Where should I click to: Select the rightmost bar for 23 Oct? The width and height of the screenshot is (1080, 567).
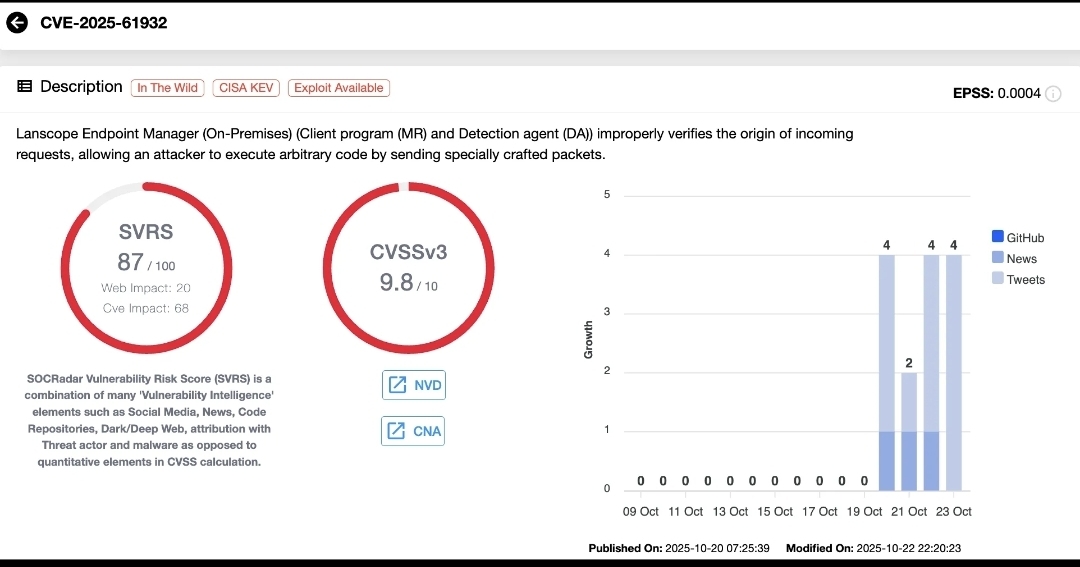(x=954, y=372)
